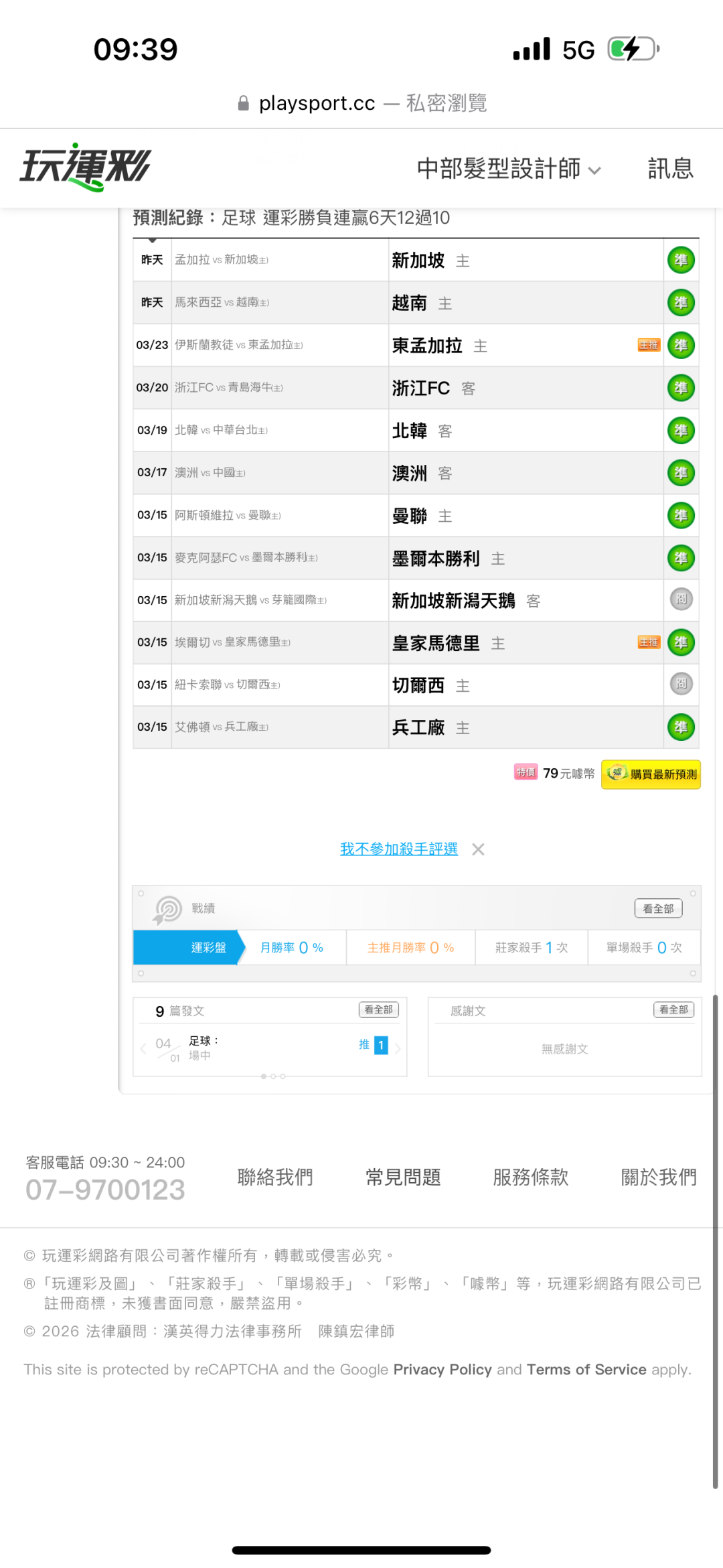Click the 特價 price tag icon

526,772
